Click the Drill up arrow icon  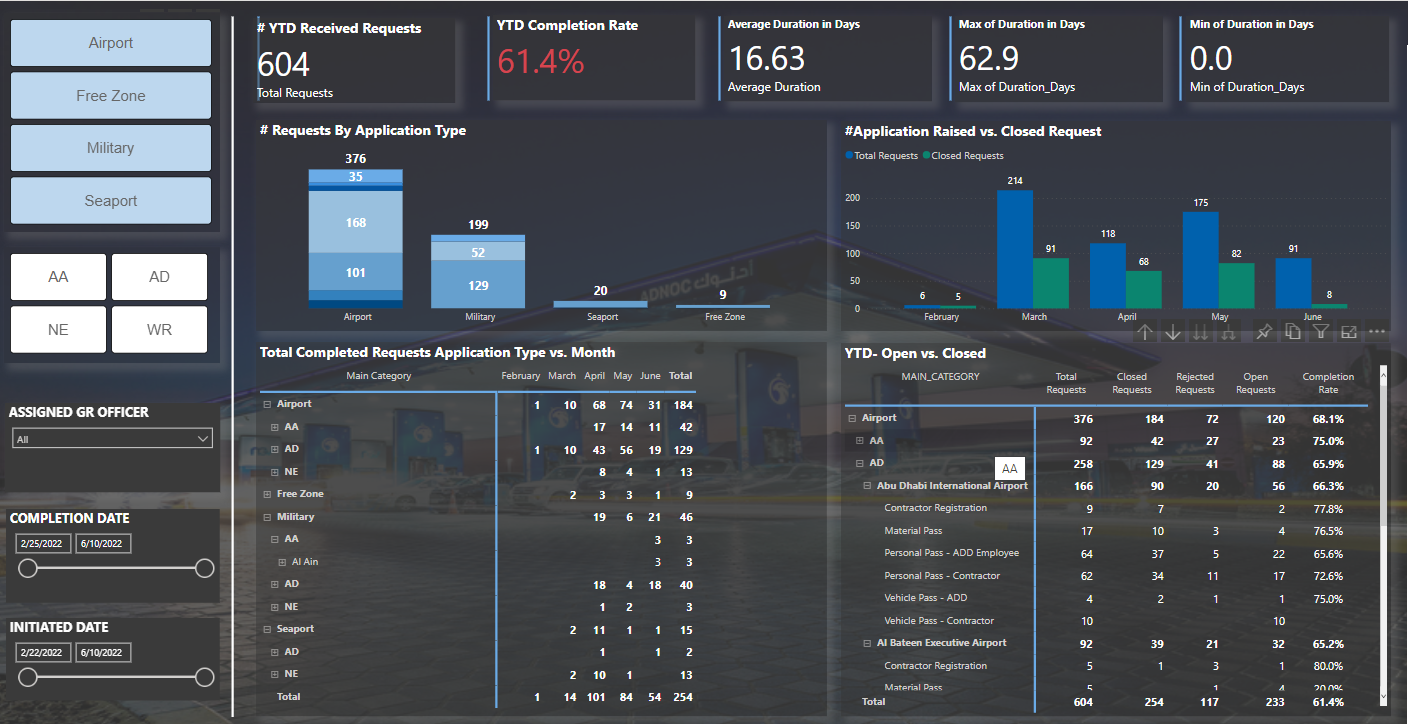[1145, 332]
